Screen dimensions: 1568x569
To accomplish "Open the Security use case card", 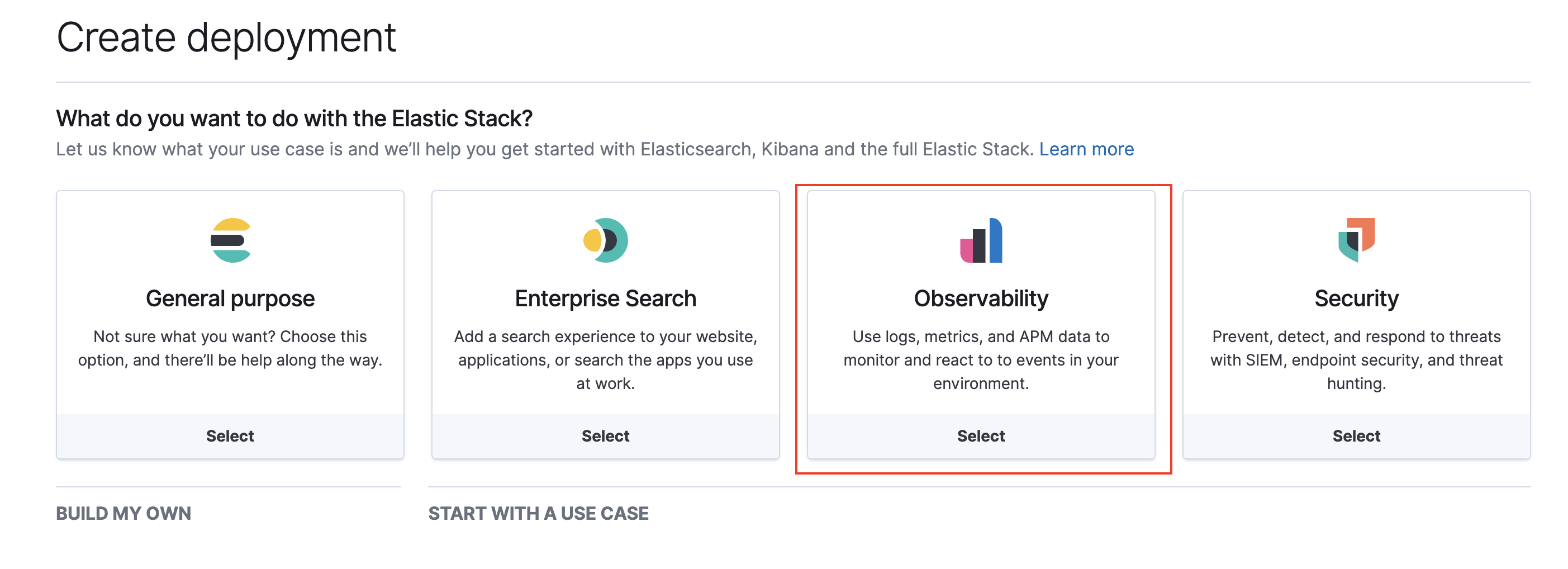I will (1356, 316).
